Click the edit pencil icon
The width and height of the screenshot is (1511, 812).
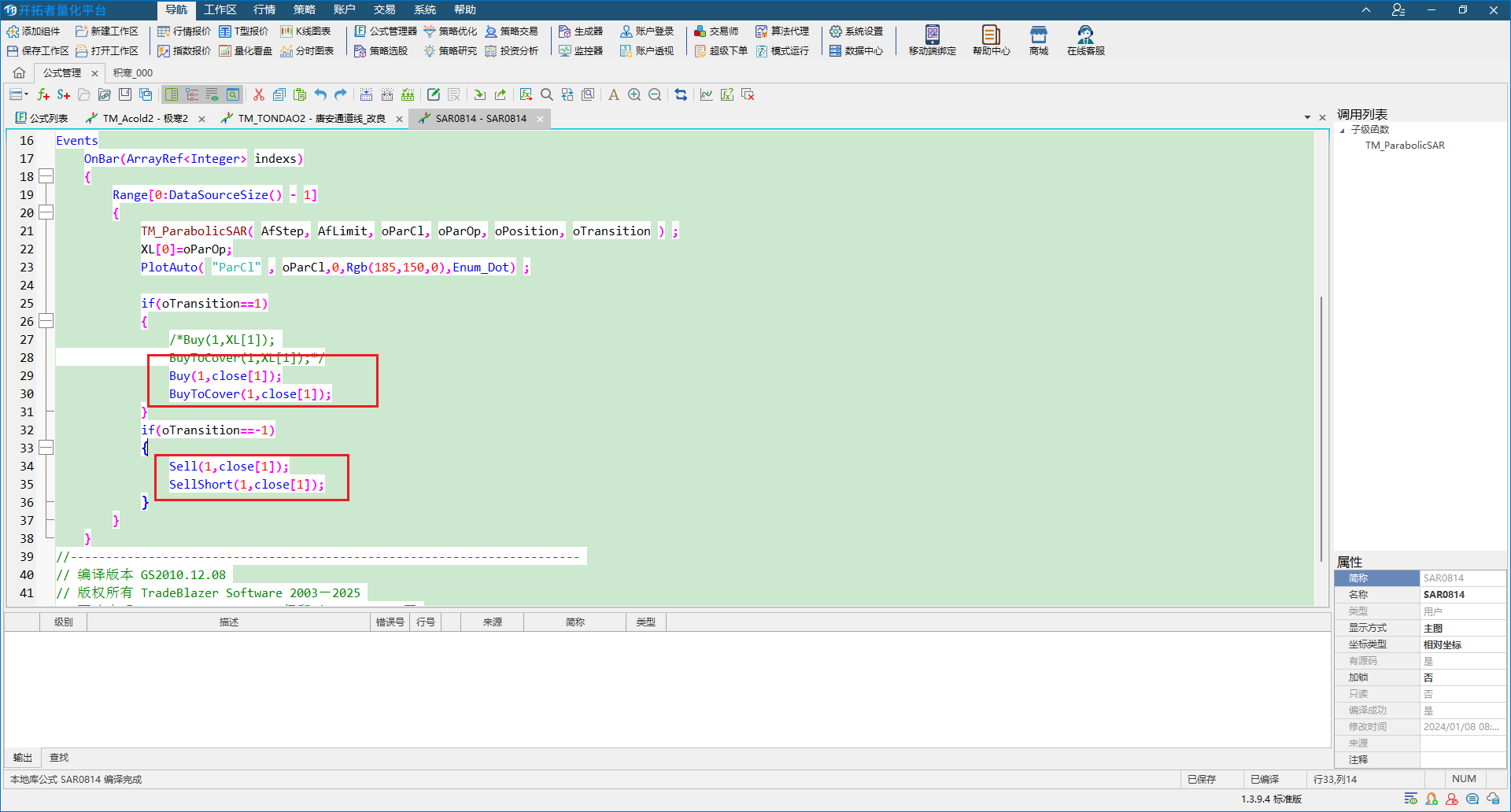coord(434,94)
